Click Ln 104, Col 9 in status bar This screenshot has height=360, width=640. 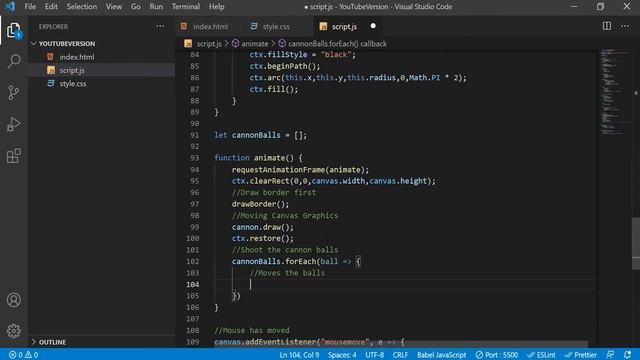click(299, 355)
